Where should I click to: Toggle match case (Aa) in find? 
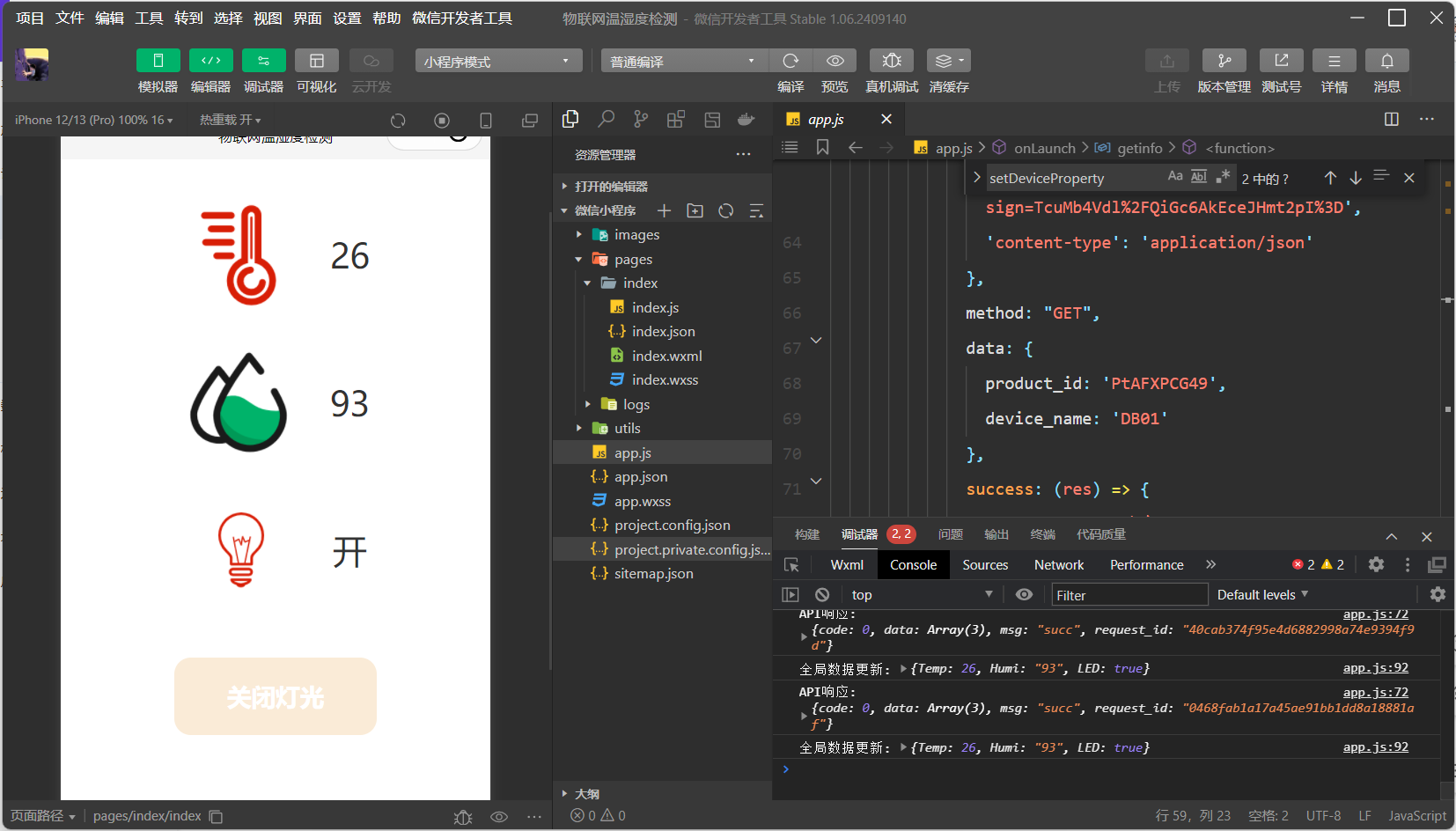point(1175,177)
